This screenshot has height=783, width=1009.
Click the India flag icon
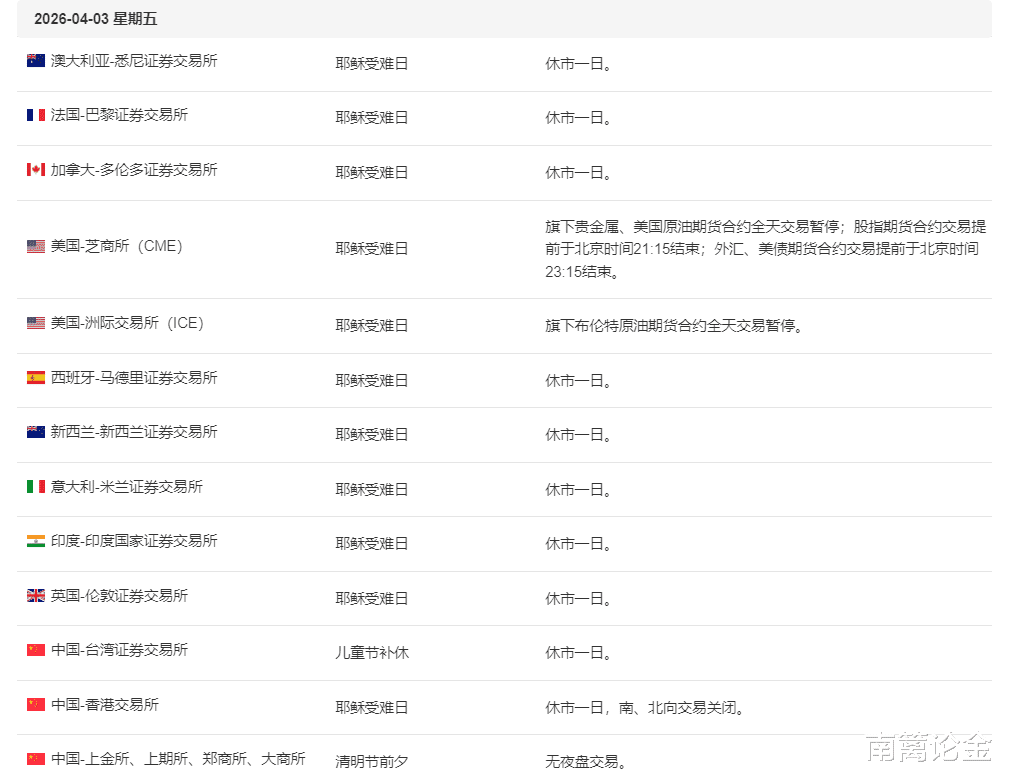[x=35, y=541]
